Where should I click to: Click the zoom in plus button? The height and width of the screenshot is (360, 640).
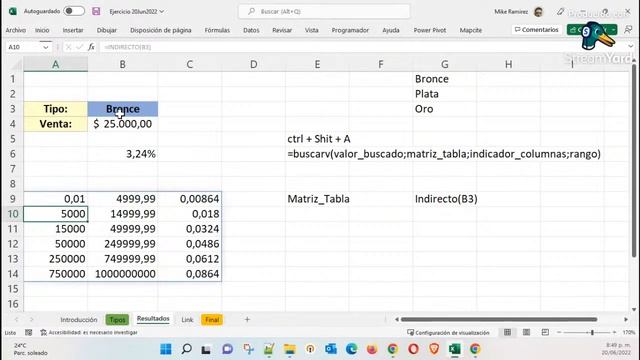click(614, 333)
